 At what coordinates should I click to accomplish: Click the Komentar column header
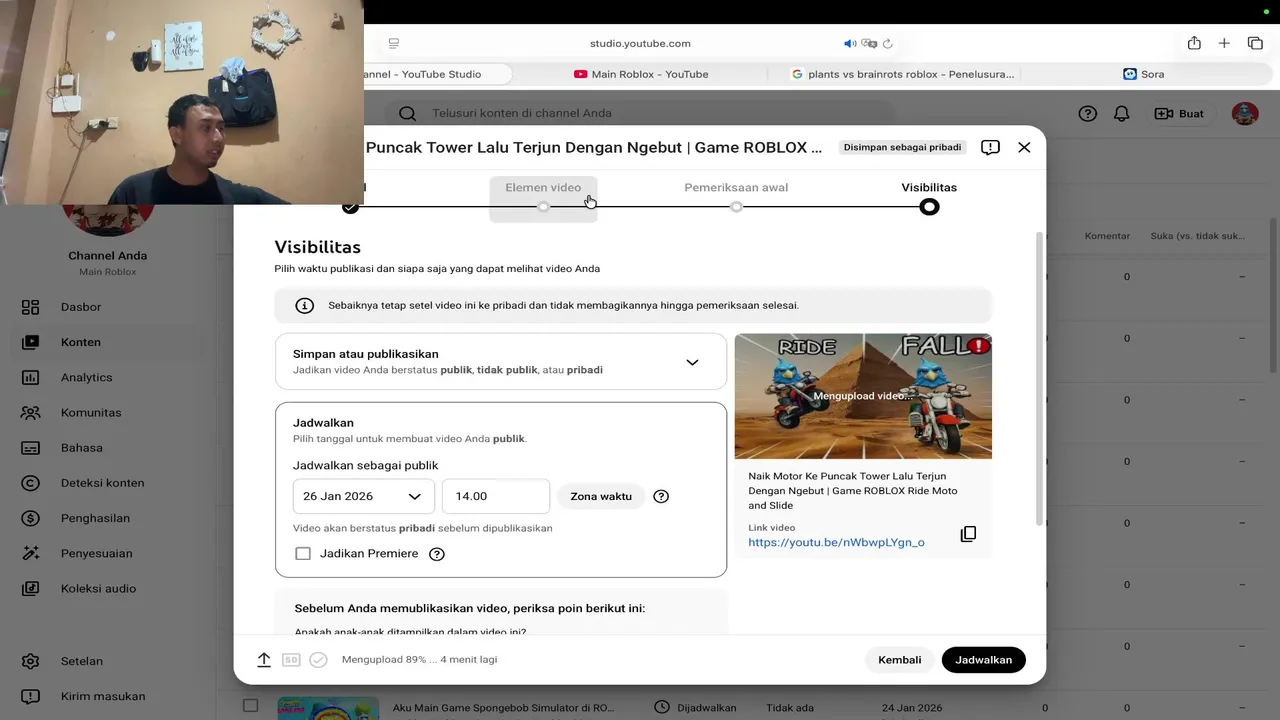click(1107, 236)
